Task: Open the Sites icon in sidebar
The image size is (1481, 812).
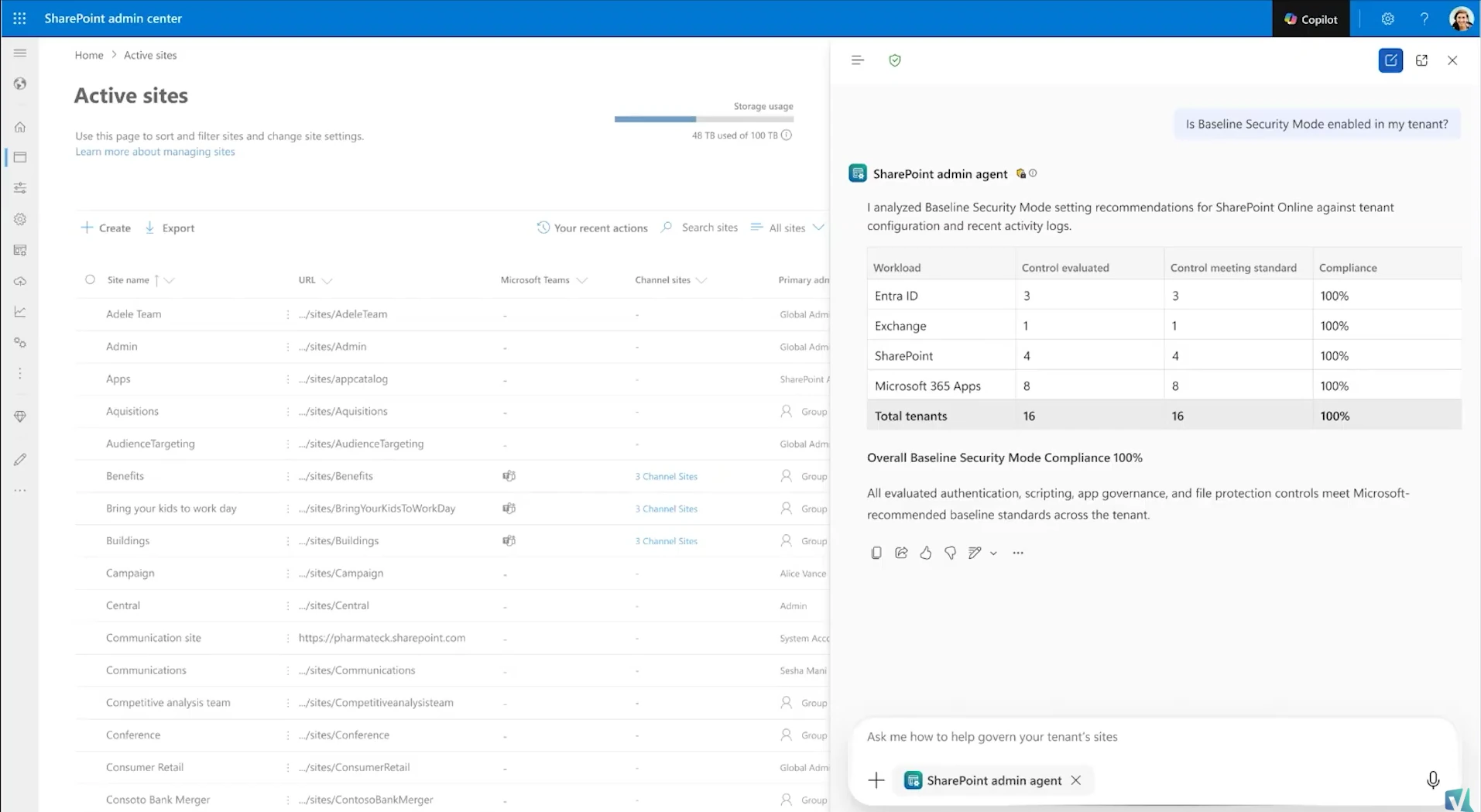Action: (x=20, y=157)
